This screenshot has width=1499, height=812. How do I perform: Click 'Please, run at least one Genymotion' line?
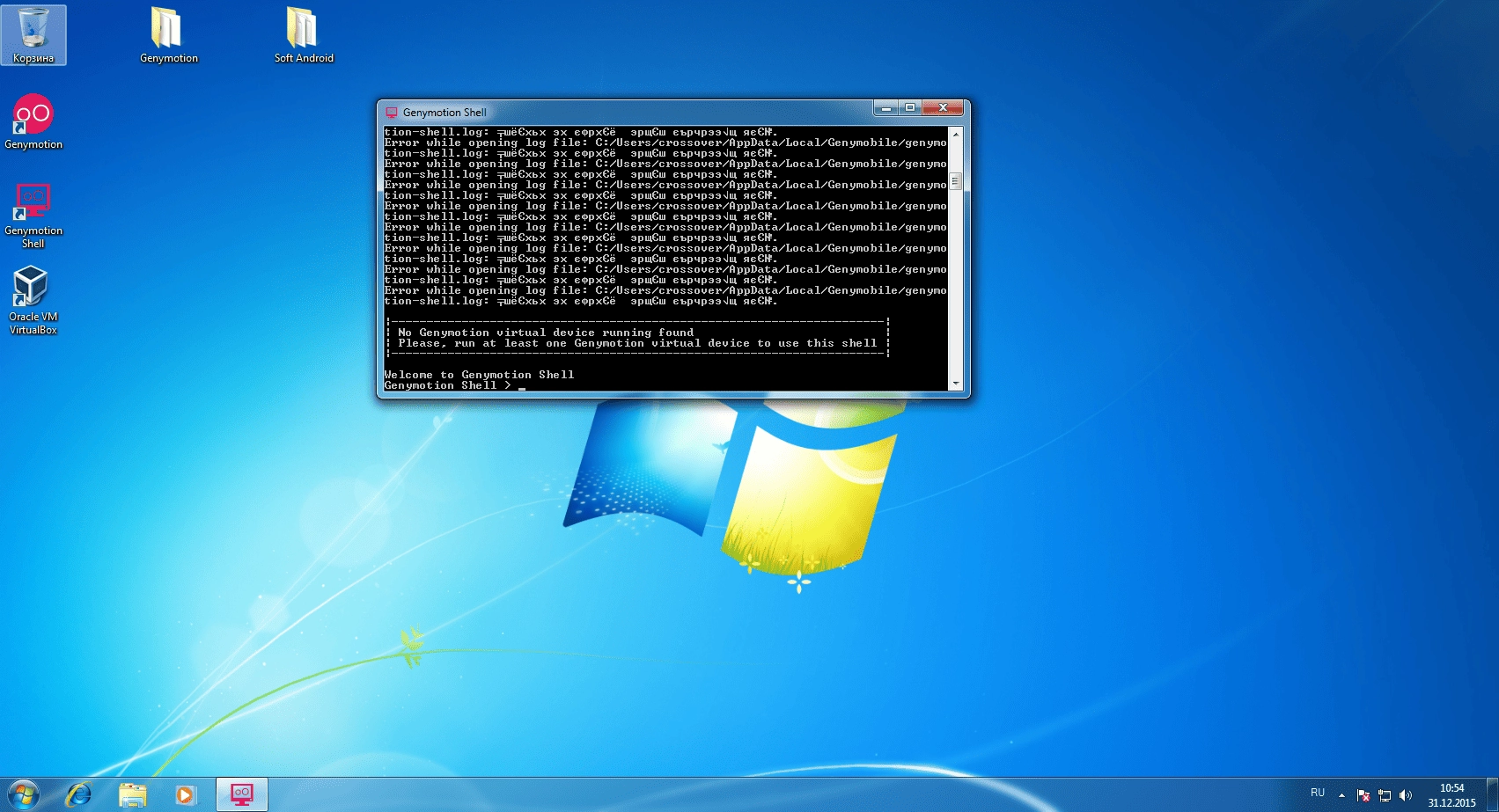pyautogui.click(x=637, y=343)
